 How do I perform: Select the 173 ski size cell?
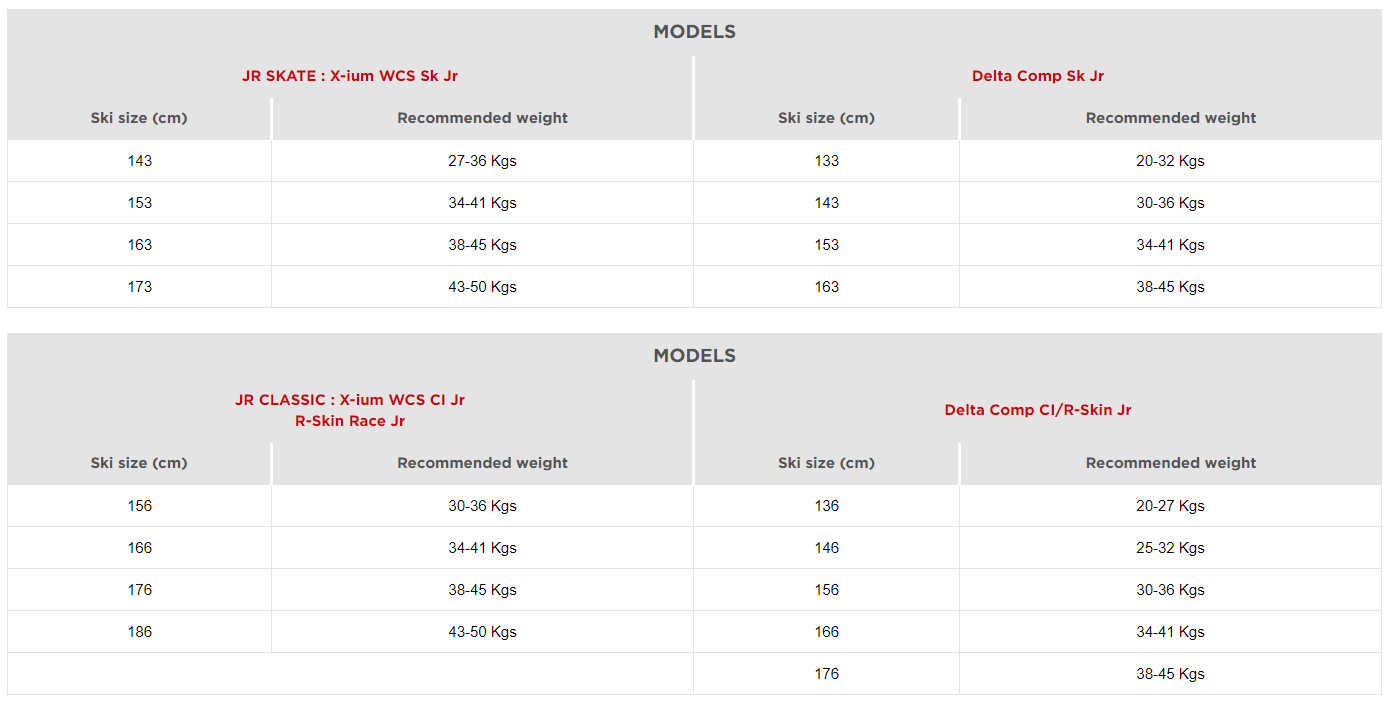pos(140,287)
